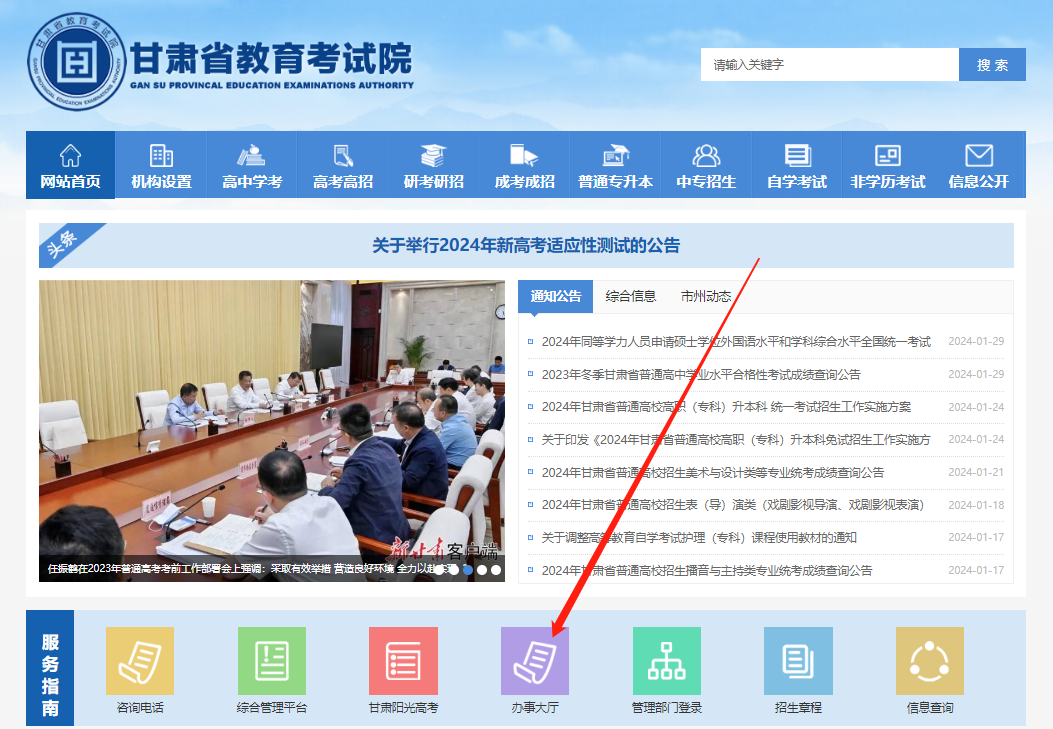
Task: Click the 搜索 button
Action: click(x=992, y=65)
